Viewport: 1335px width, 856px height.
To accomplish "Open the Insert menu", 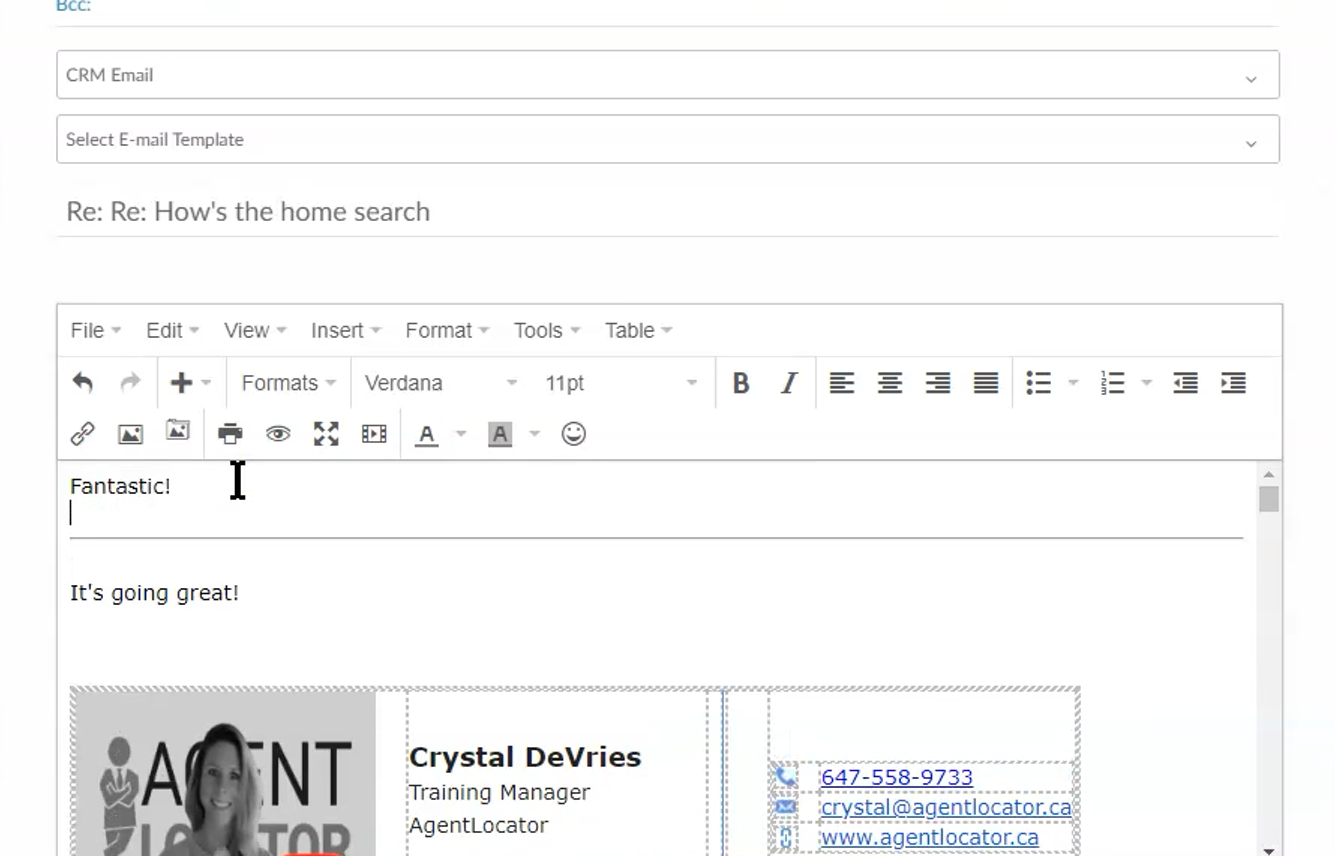I will (x=345, y=330).
